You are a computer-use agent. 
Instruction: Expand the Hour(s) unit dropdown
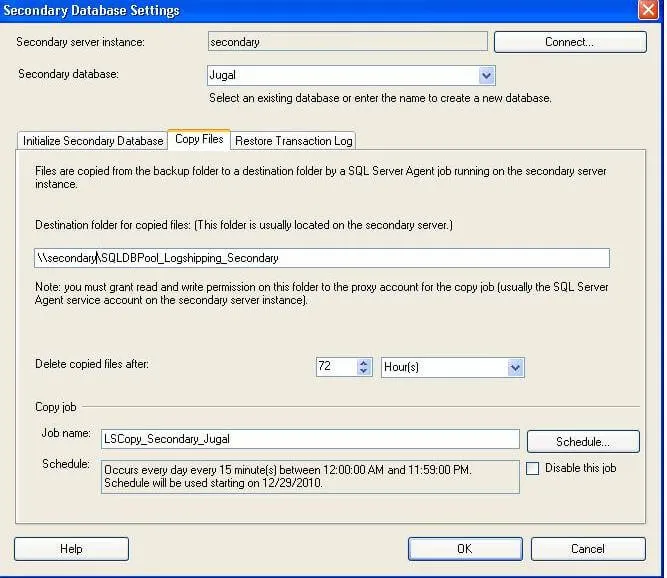(x=515, y=367)
